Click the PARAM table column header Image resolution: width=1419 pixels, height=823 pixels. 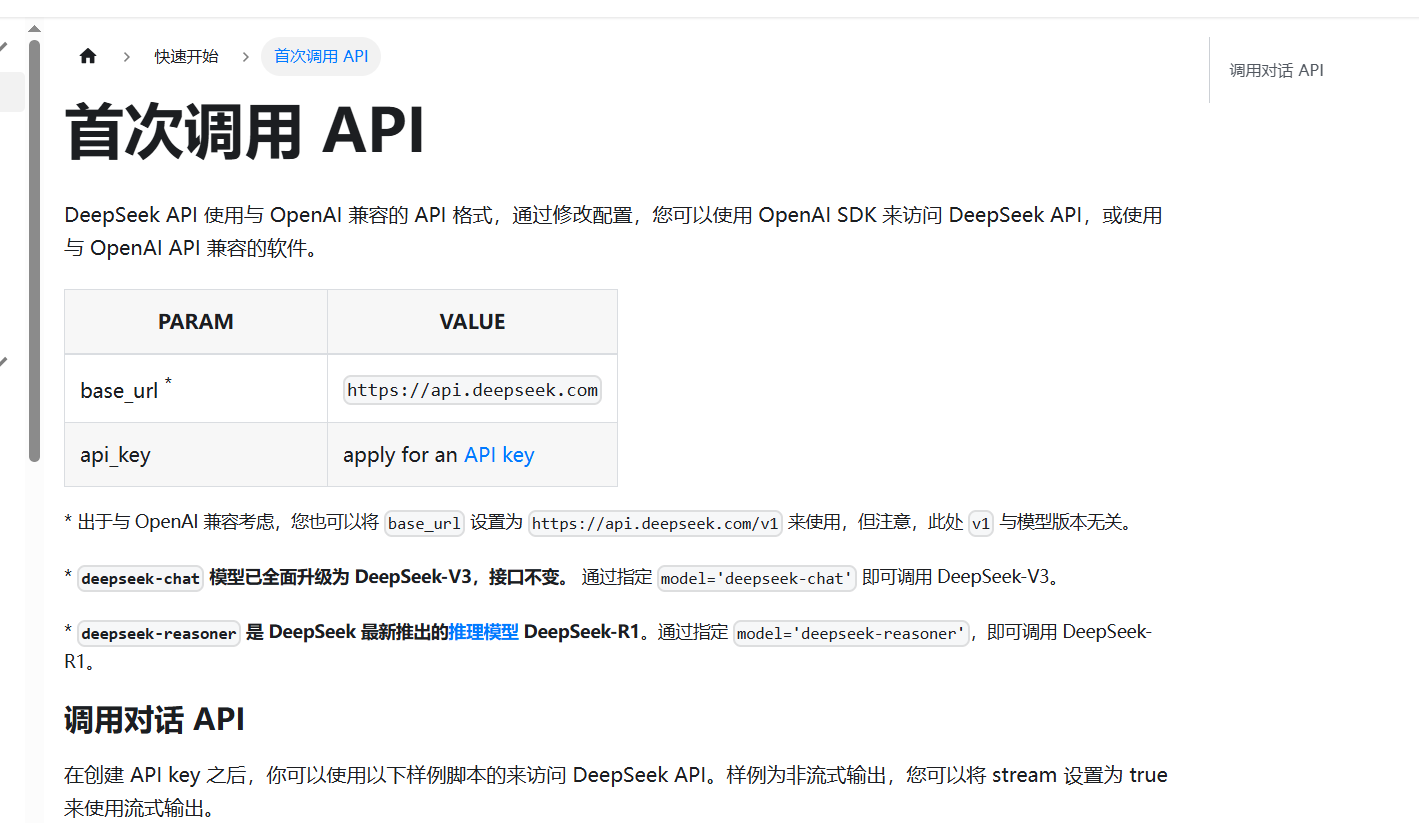[x=196, y=322]
